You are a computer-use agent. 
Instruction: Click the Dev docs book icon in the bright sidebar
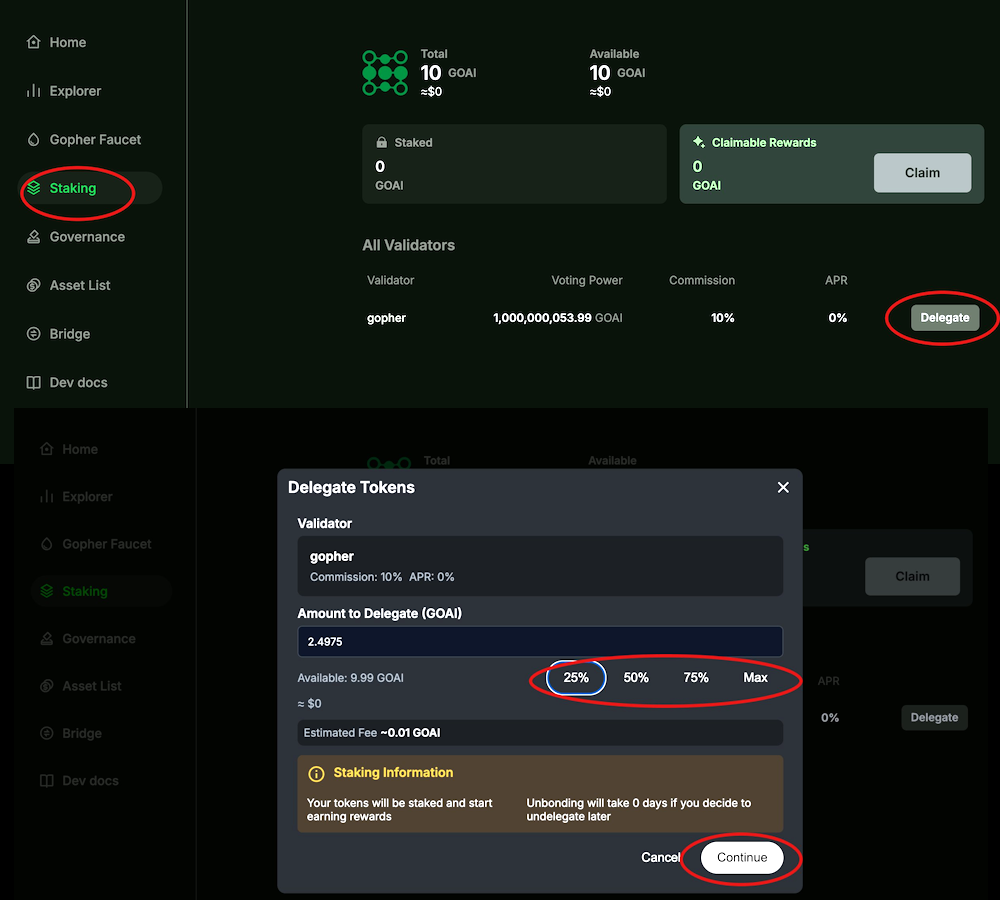pos(33,383)
